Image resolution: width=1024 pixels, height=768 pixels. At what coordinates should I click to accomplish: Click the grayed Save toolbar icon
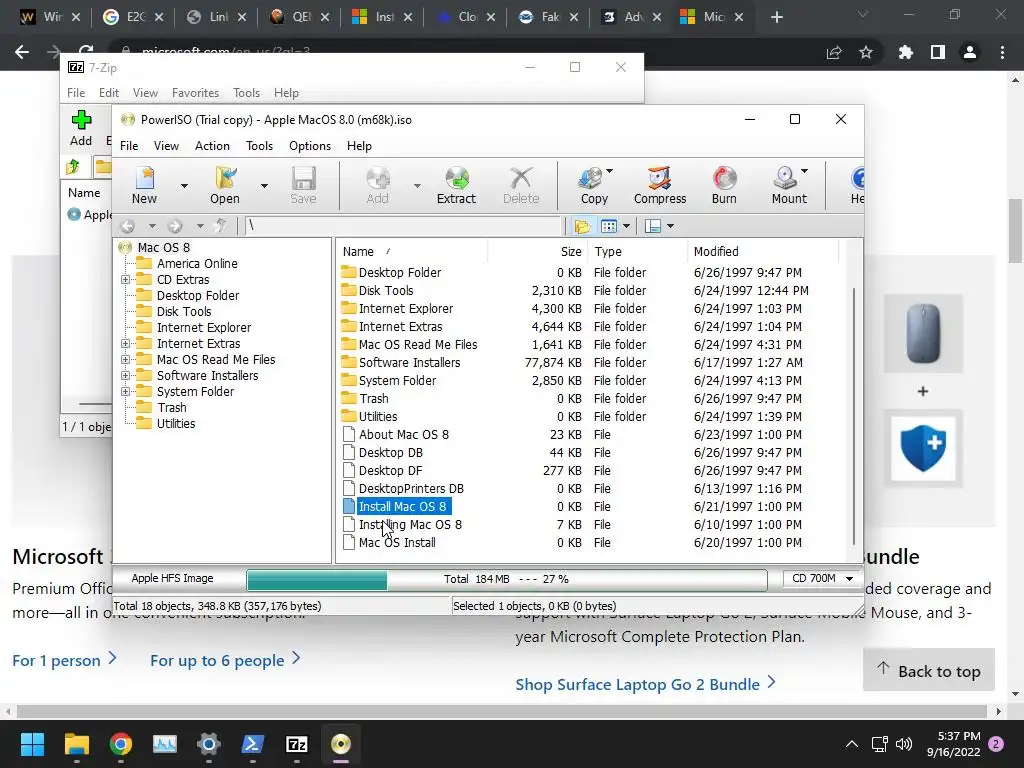(x=303, y=185)
